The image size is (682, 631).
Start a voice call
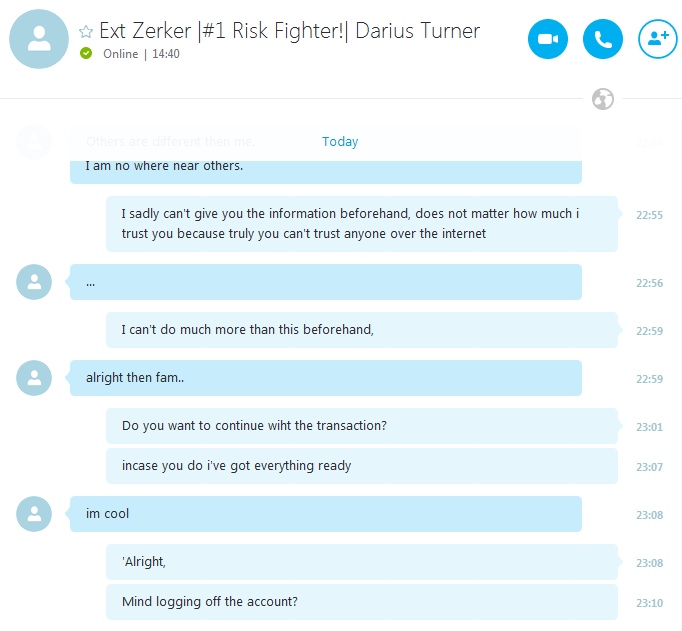point(602,39)
